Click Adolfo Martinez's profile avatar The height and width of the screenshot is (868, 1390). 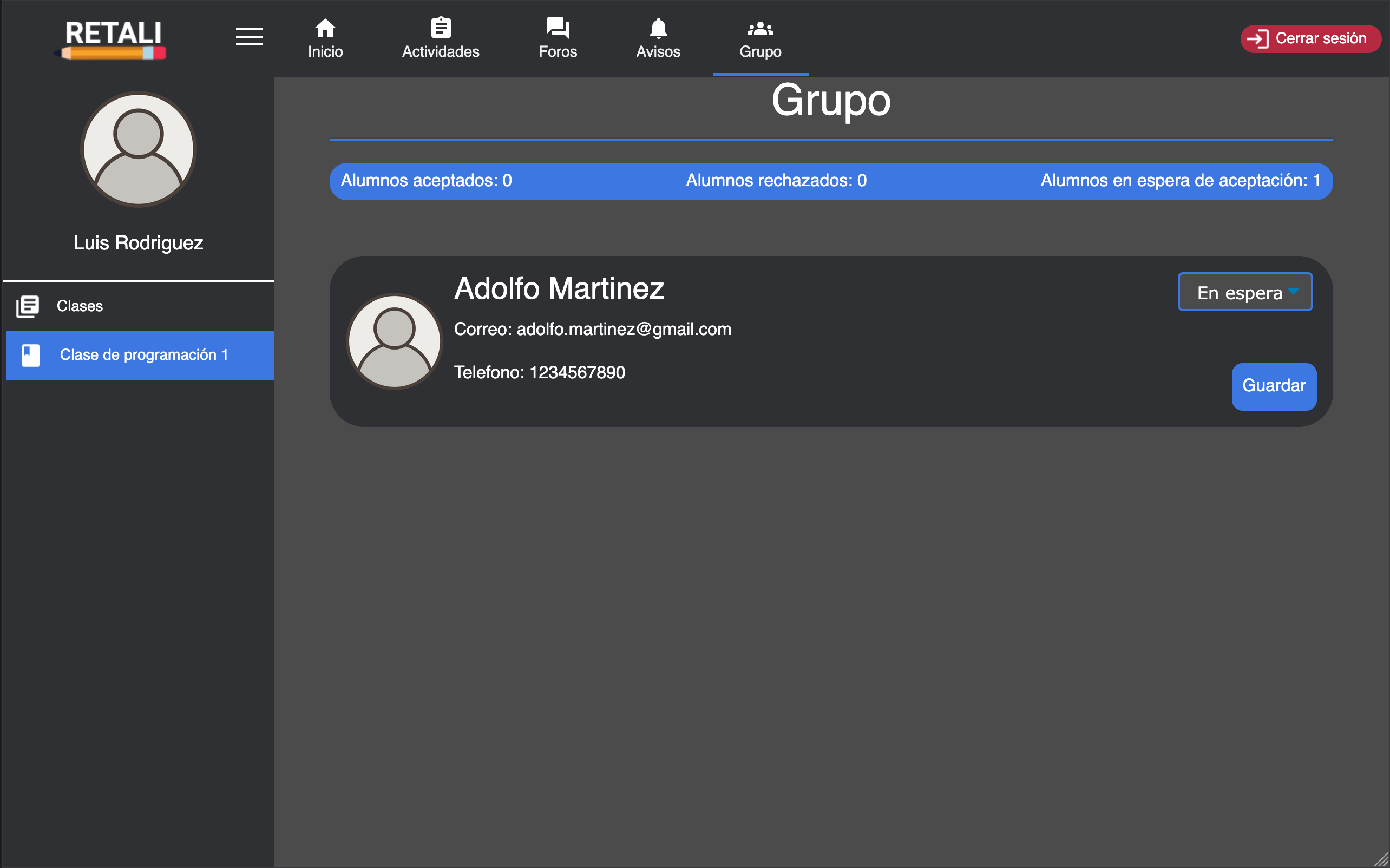(394, 341)
